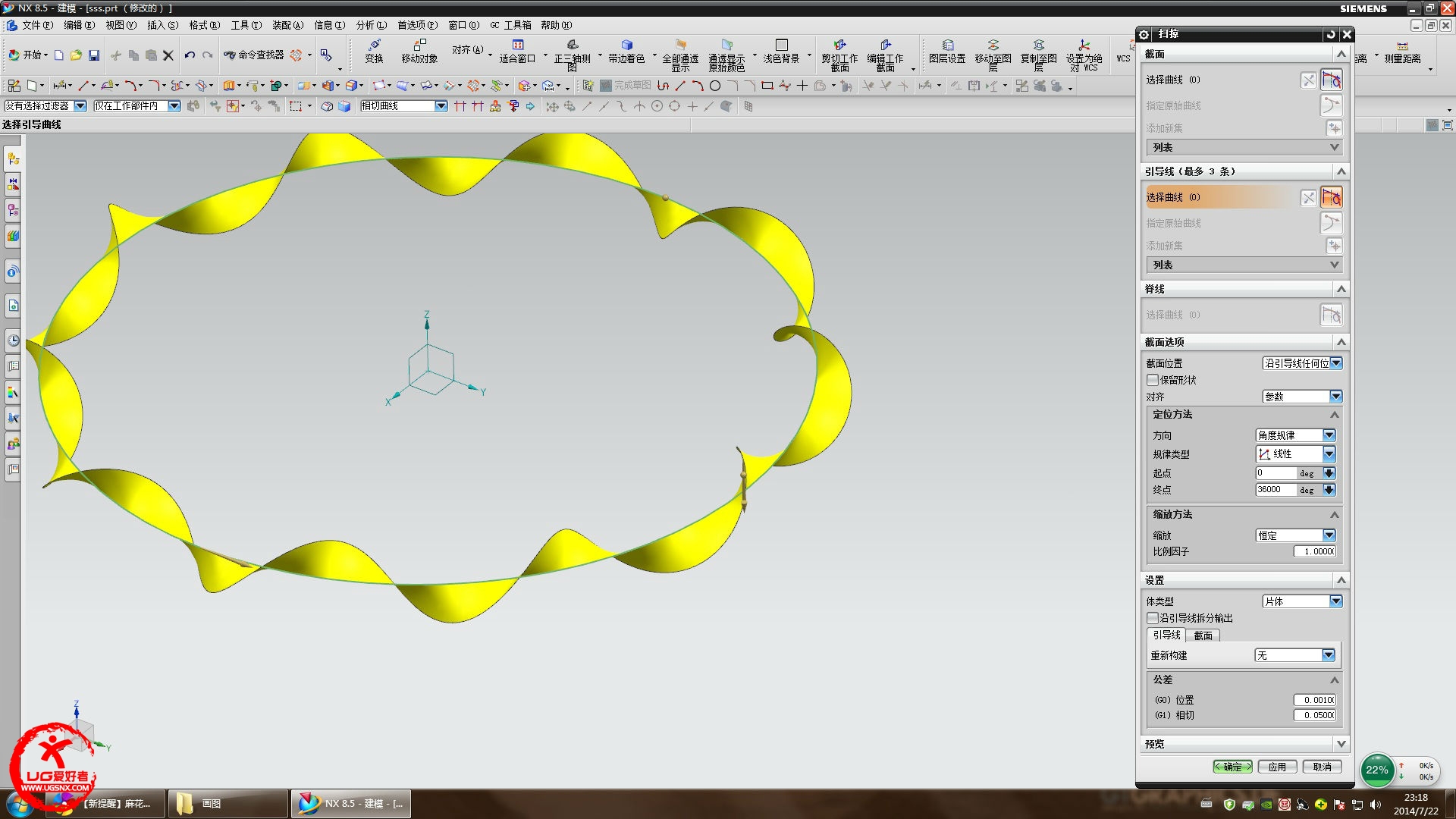The image size is (1456, 819).
Task: Open 测量距离 measure distance tool
Action: [x=1402, y=52]
